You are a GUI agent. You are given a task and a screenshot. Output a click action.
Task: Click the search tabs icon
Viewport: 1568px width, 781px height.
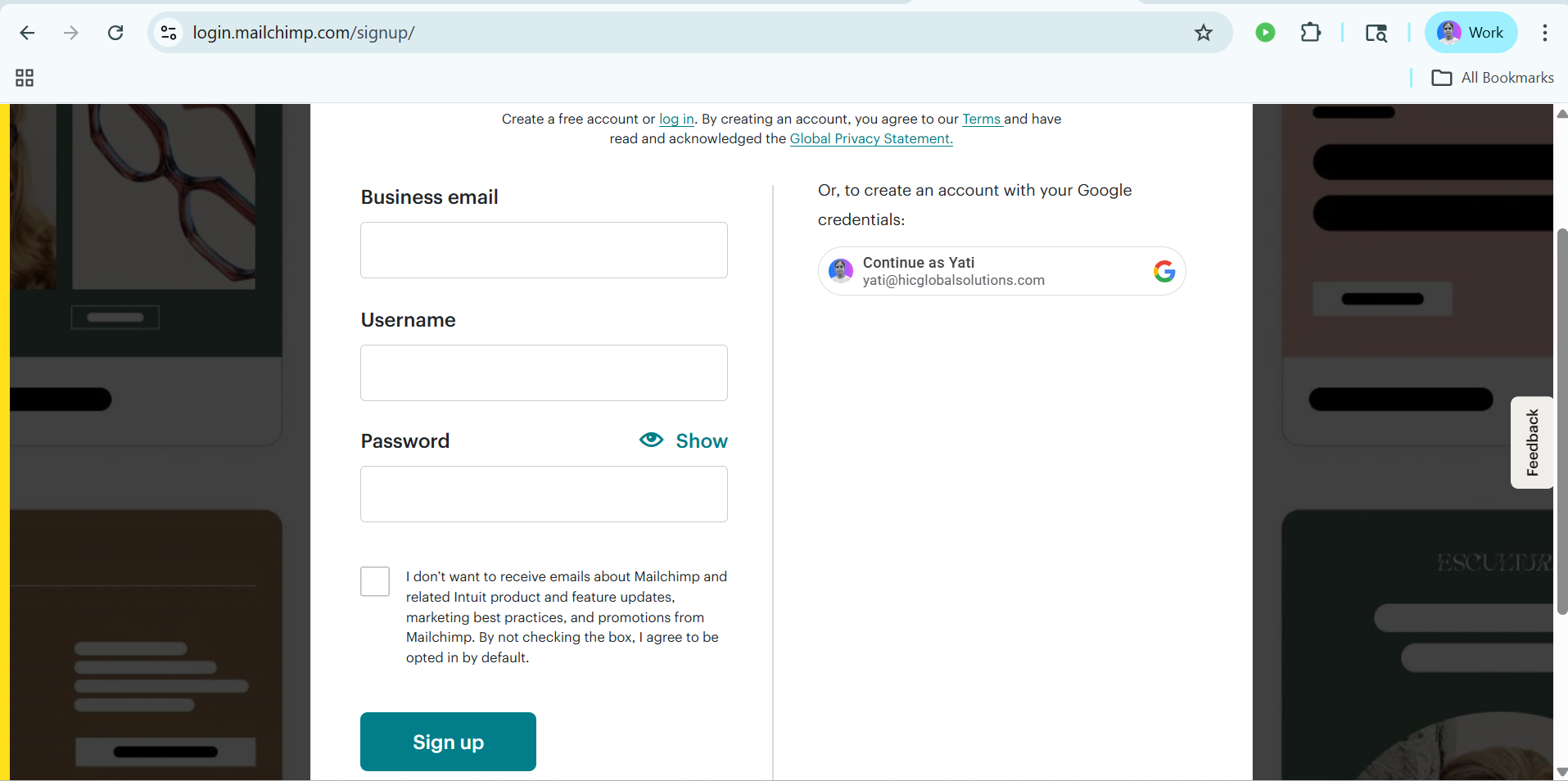pyautogui.click(x=1376, y=33)
